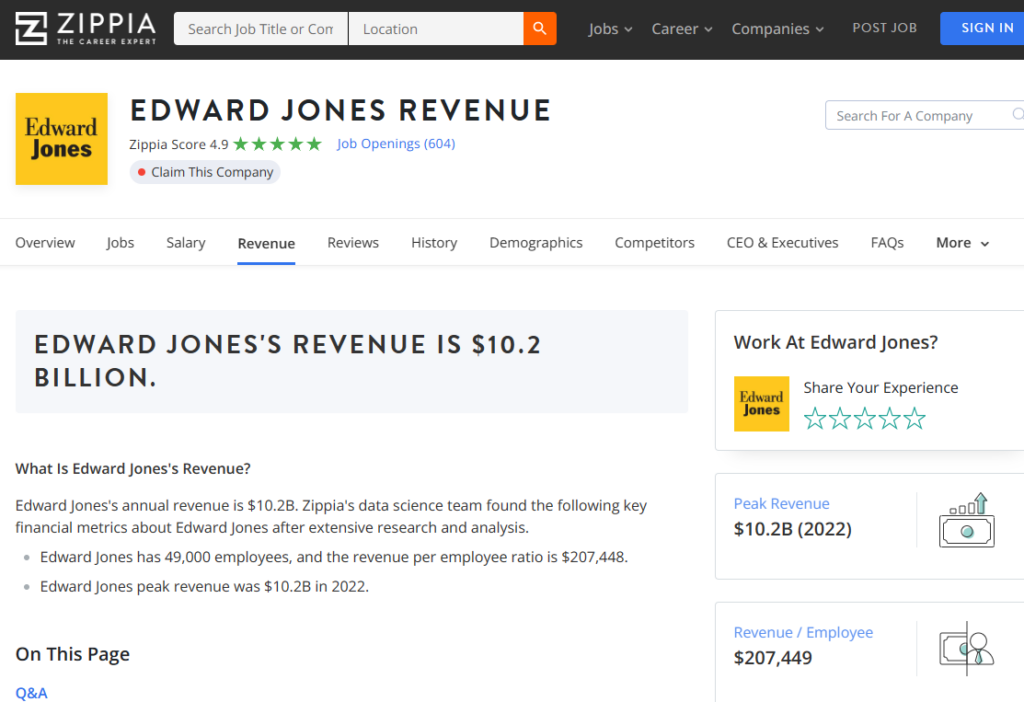The image size is (1024, 702).
Task: Switch to the Reviews tab
Action: click(x=353, y=243)
